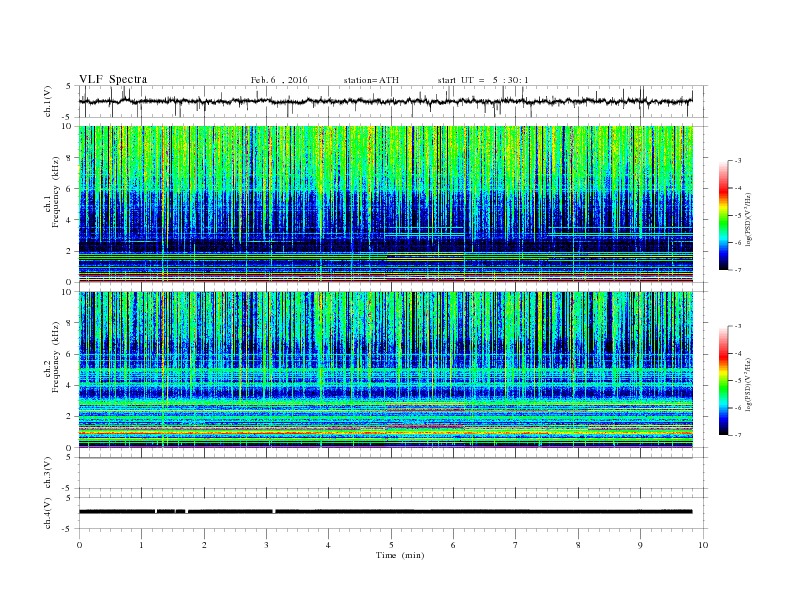Click the time axis tick label "1"
This screenshot has width=792, height=612.
tap(141, 545)
